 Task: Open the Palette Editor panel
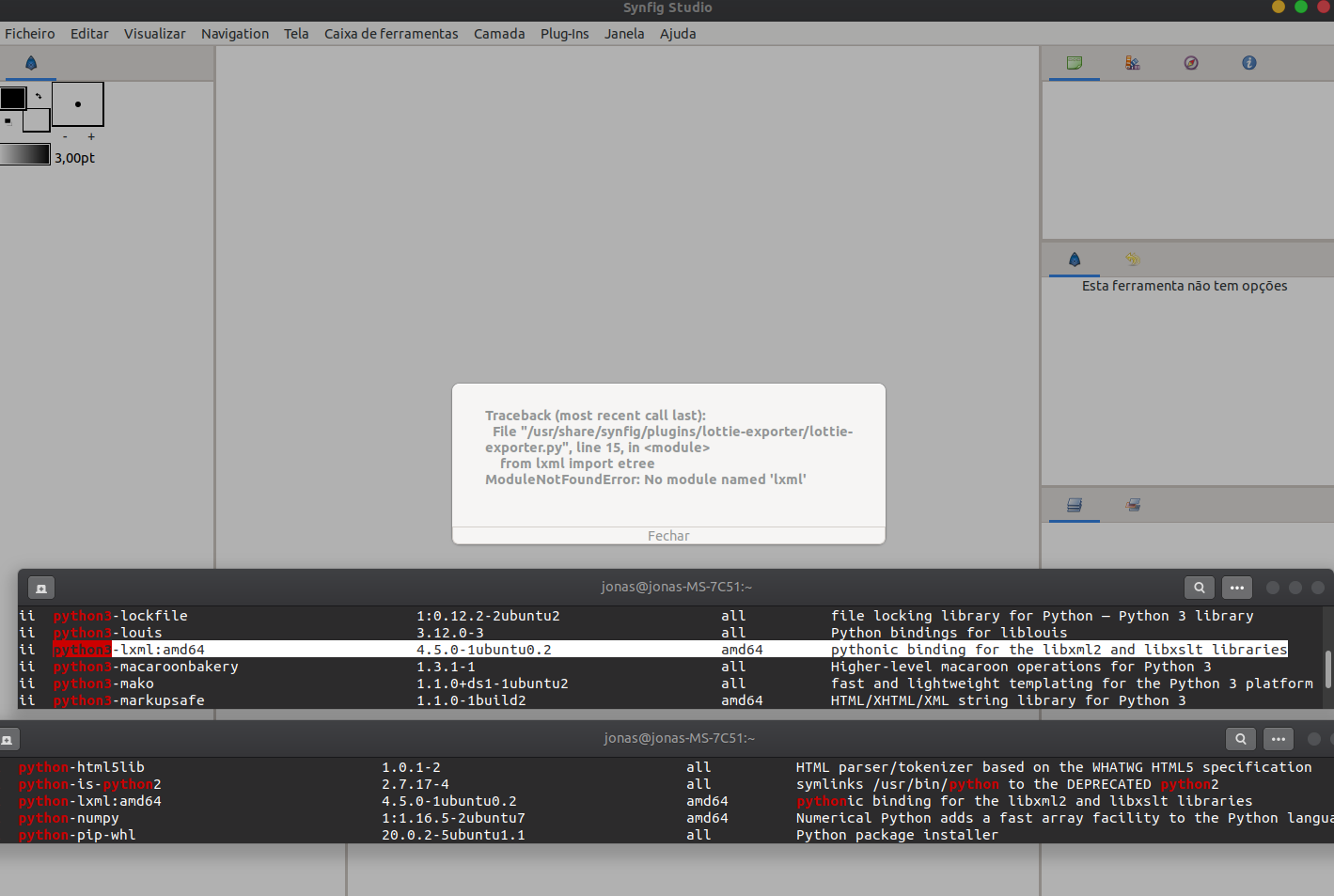click(1132, 63)
